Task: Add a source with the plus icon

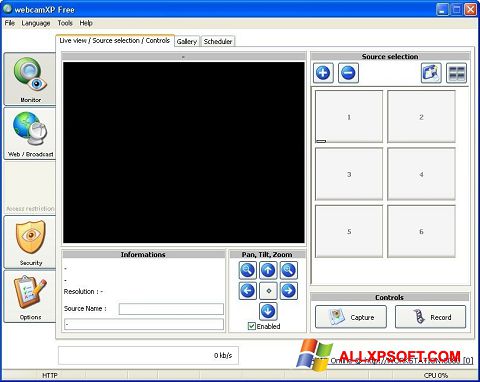Action: pos(323,73)
